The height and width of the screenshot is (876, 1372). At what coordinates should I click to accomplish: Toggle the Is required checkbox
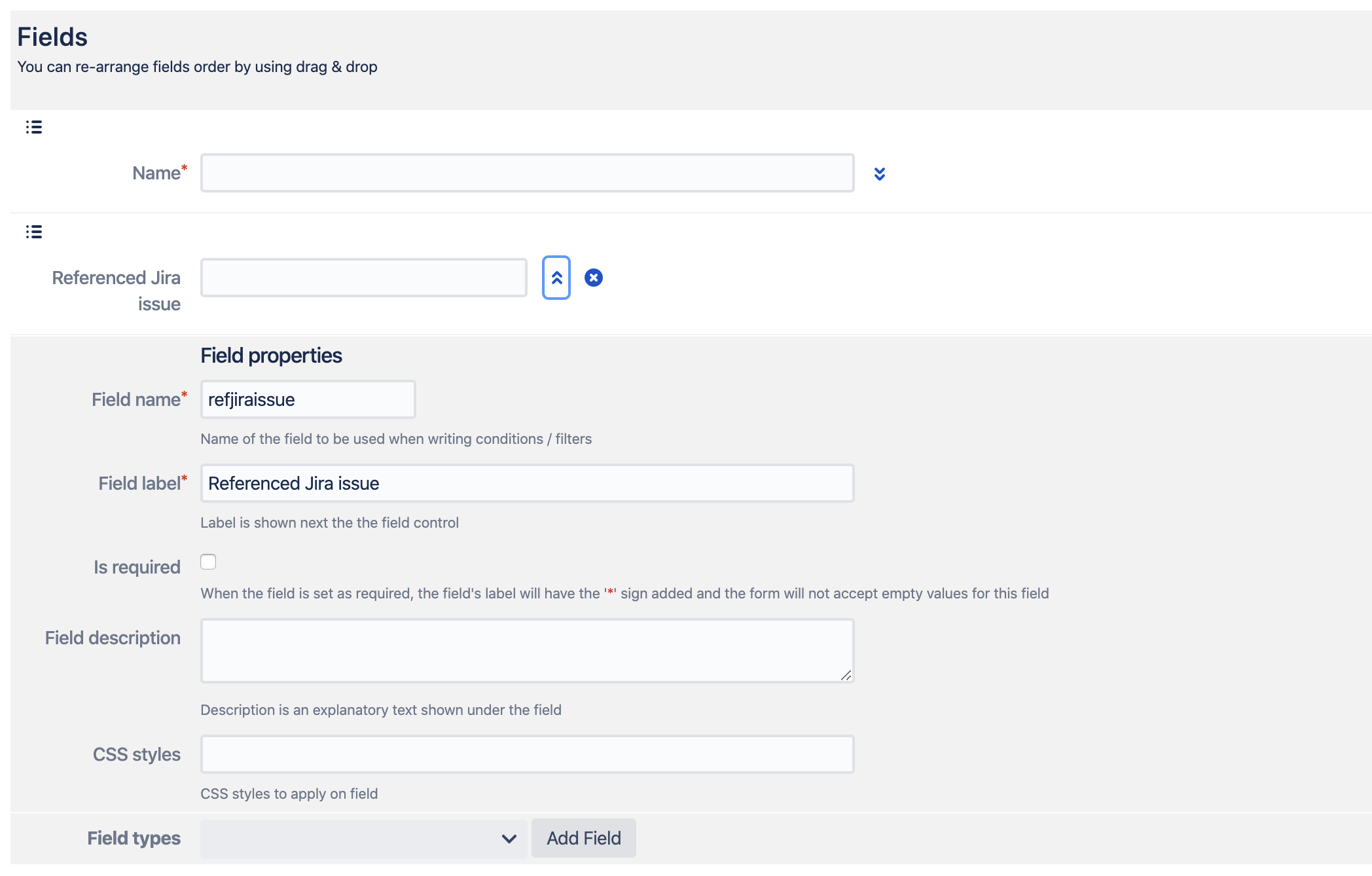[x=208, y=562]
